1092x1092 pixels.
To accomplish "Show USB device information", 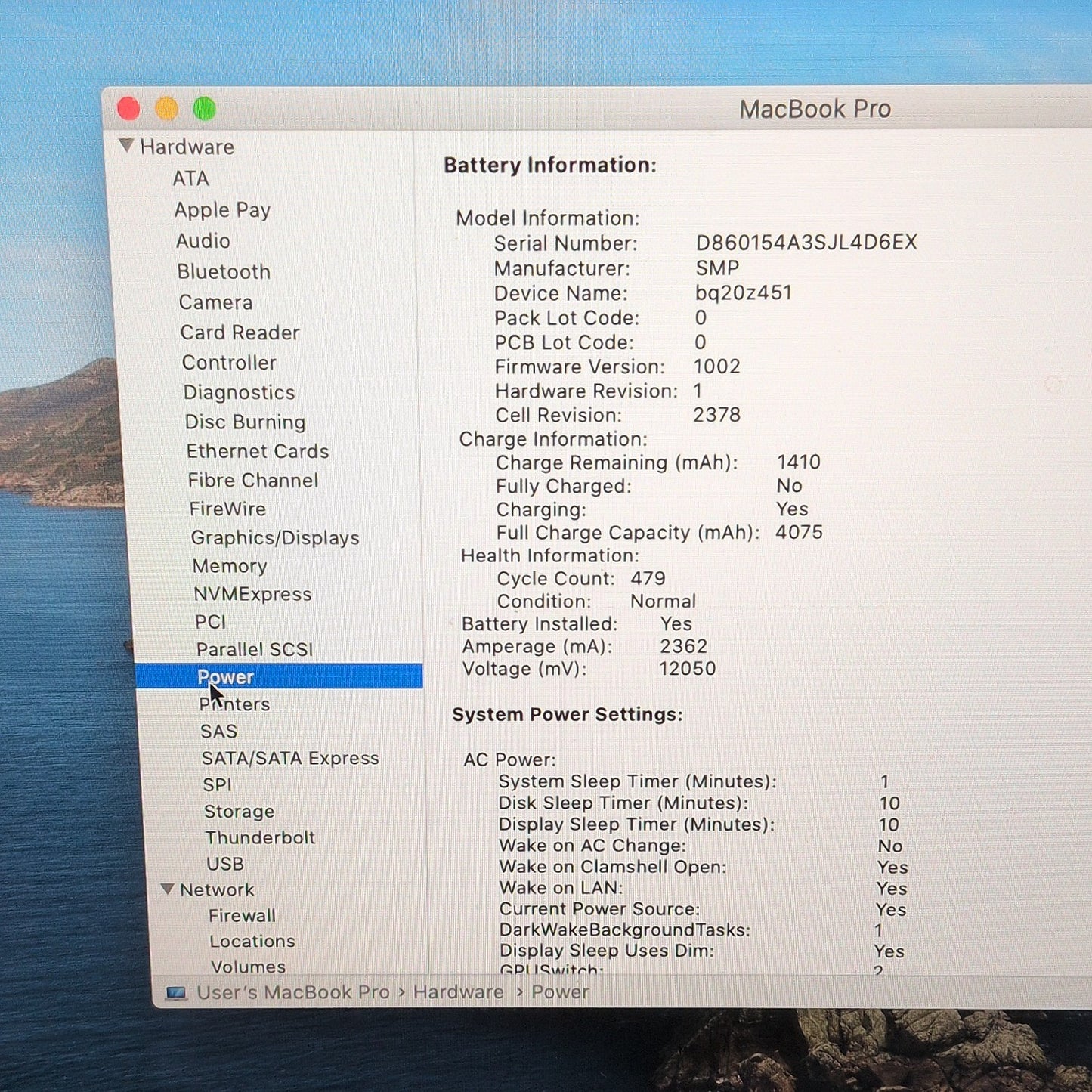I will coord(224,864).
